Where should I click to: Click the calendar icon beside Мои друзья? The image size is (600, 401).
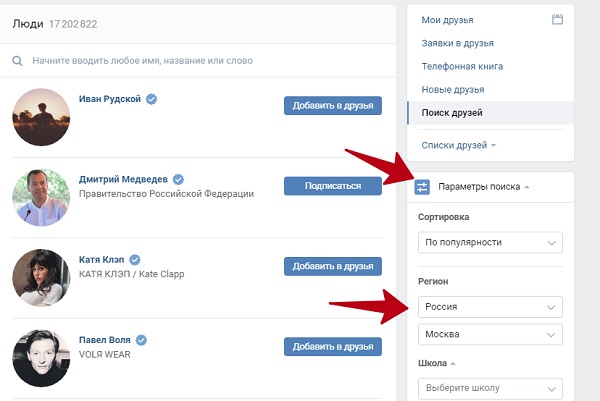pyautogui.click(x=557, y=19)
